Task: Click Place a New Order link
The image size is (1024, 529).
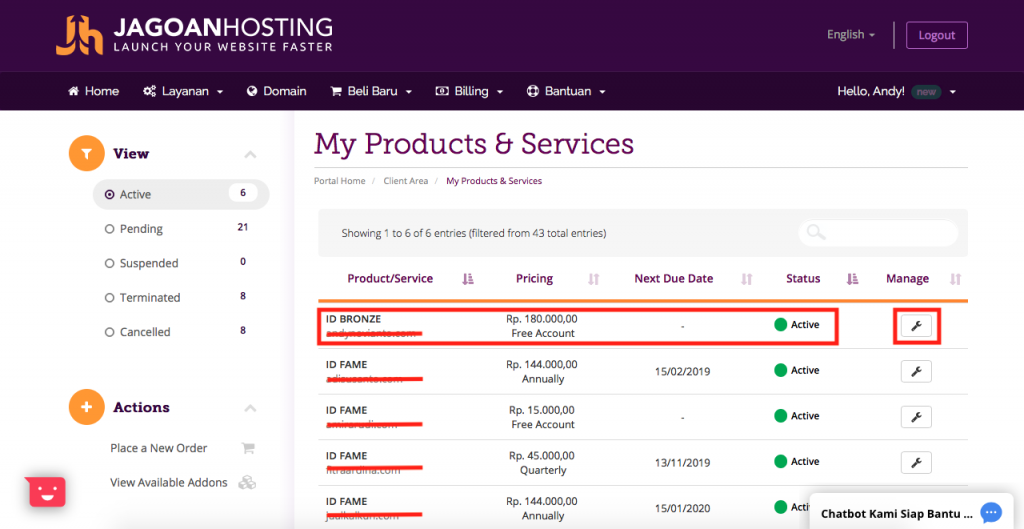Action: click(159, 448)
